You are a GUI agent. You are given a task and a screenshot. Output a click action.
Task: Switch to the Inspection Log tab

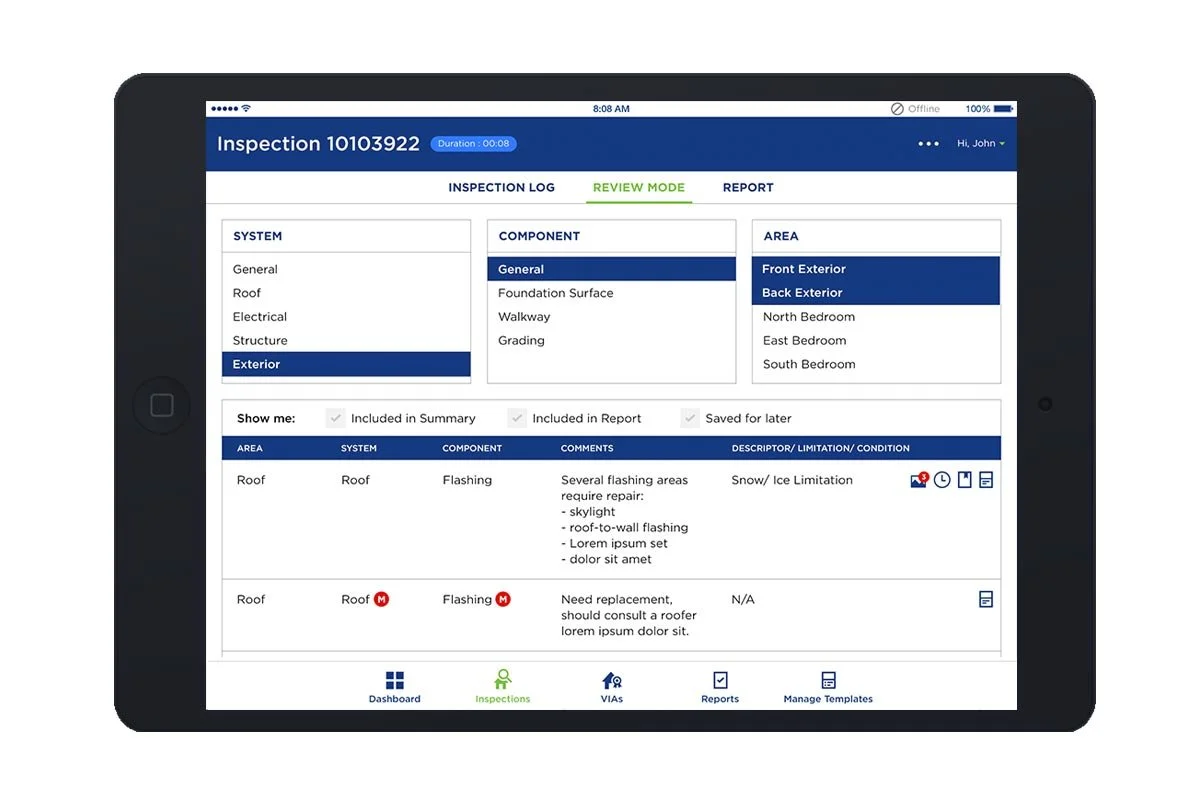click(x=501, y=187)
